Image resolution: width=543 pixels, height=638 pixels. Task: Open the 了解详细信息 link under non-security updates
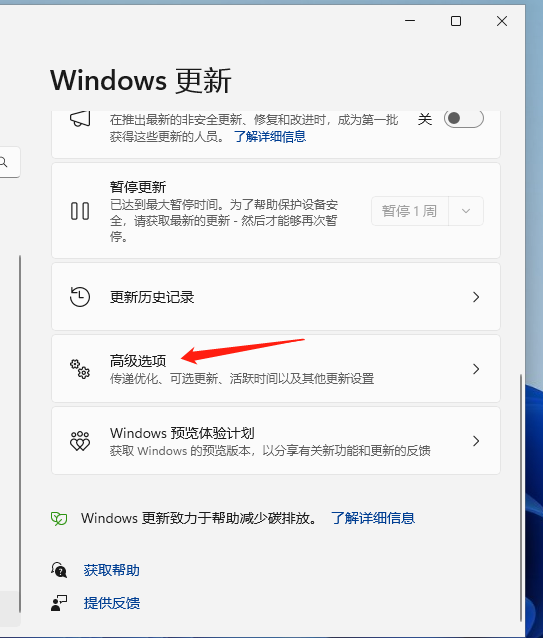click(270, 136)
